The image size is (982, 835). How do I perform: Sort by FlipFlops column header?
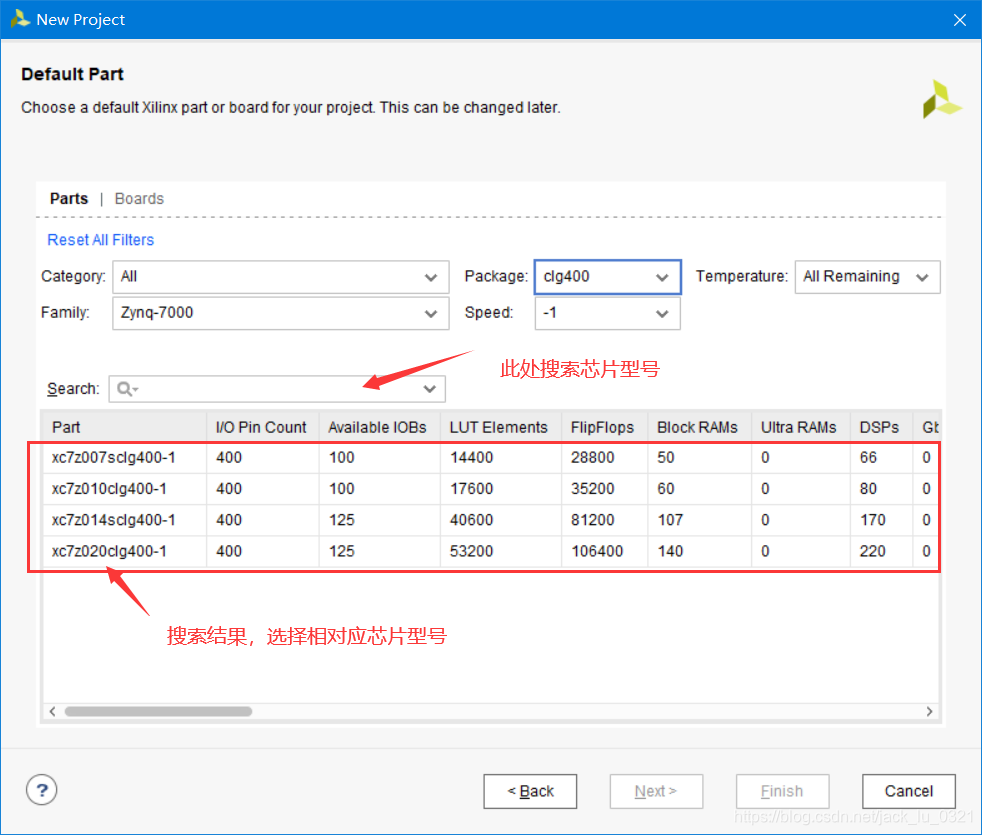coord(604,427)
